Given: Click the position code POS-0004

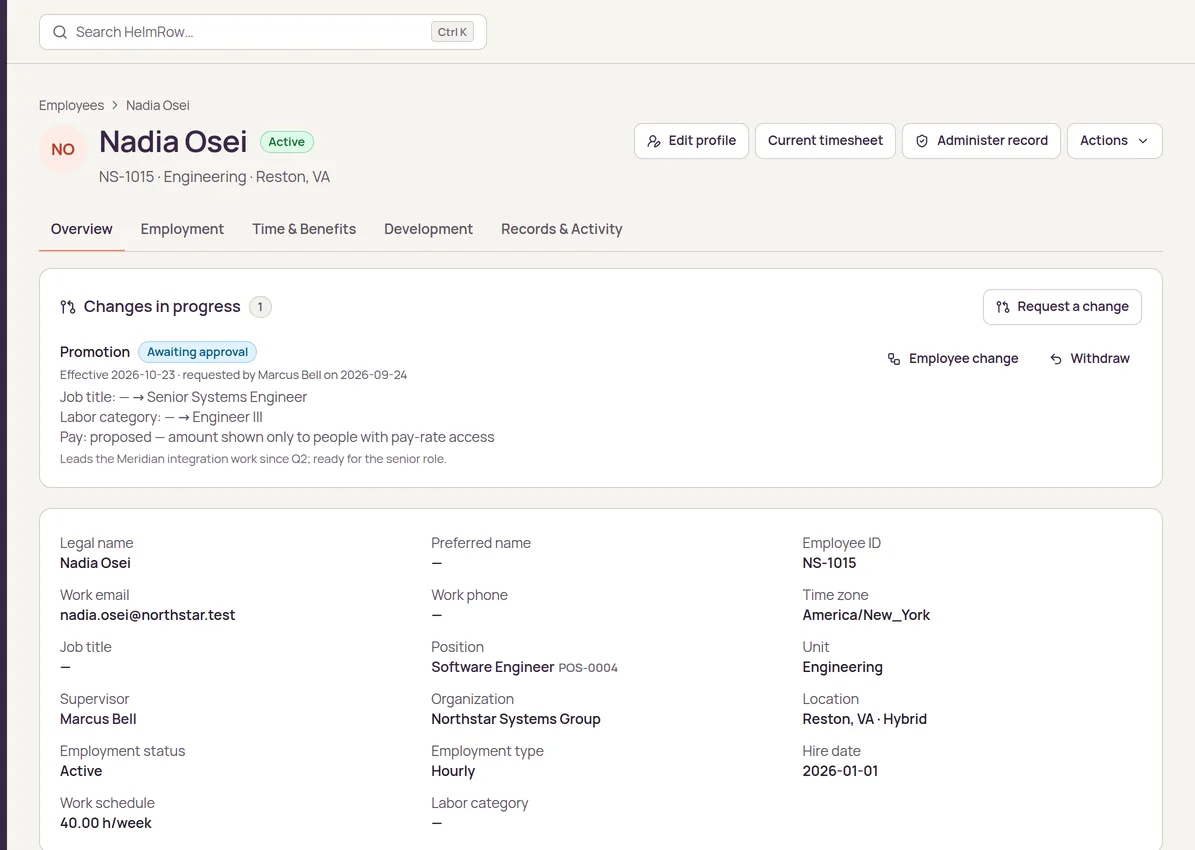Looking at the screenshot, I should click(x=588, y=668).
